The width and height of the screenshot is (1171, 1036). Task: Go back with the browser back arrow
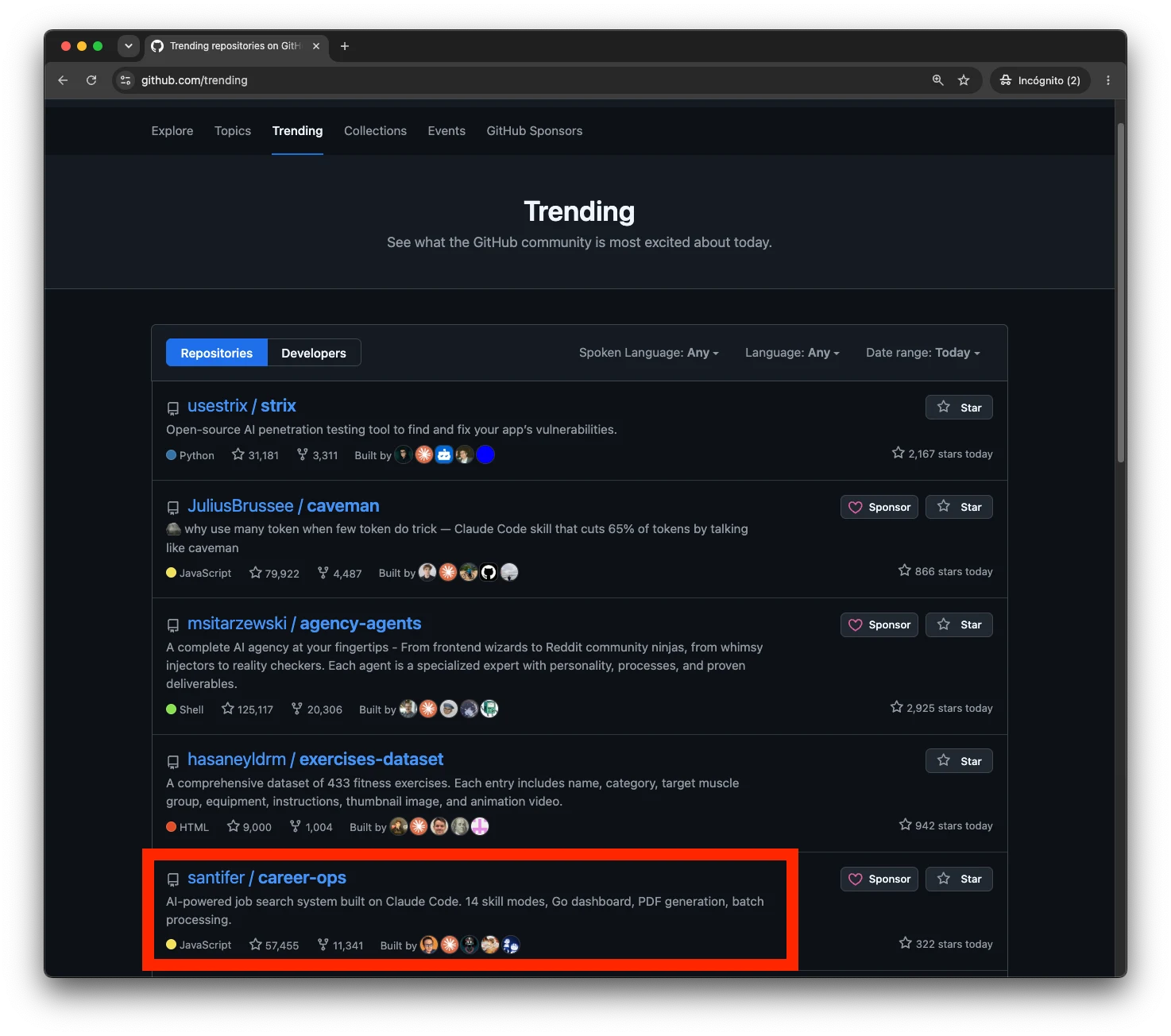pos(63,80)
